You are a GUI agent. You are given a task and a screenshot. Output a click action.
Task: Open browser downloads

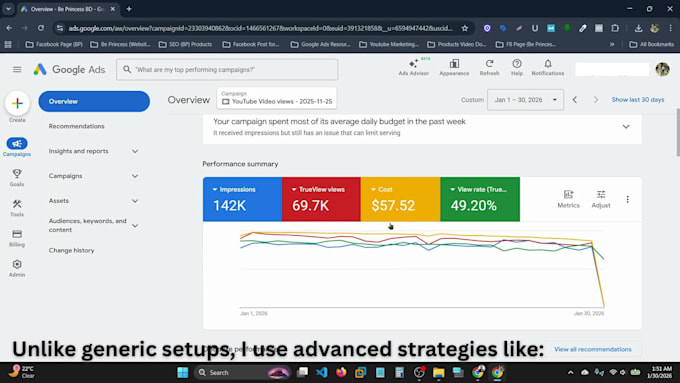(x=638, y=28)
